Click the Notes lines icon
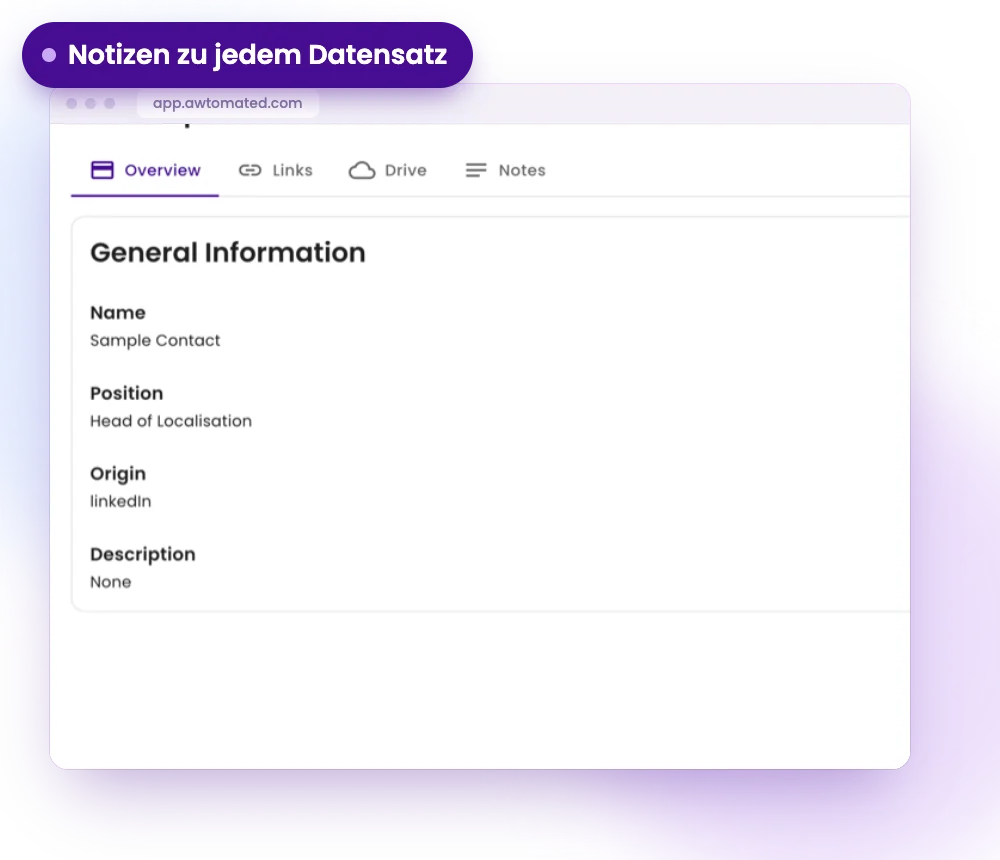1000x860 pixels. click(476, 170)
